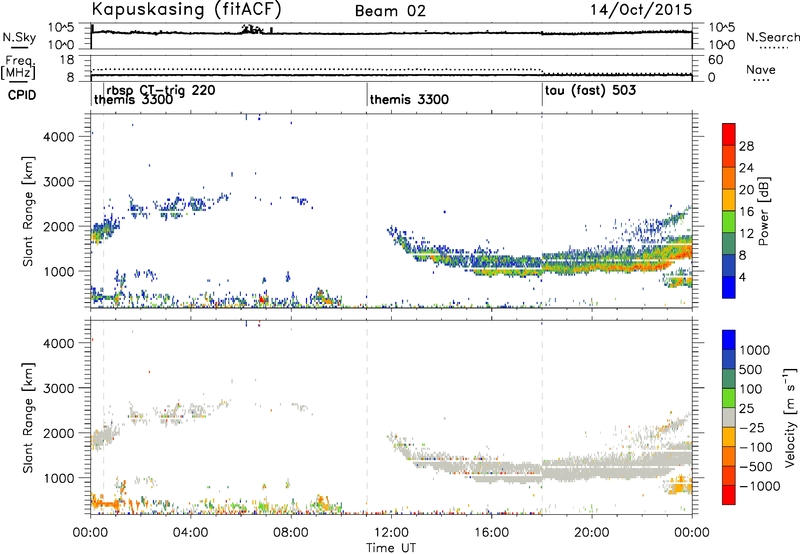Click the red bottom segment of Velocity colorbar
The height and width of the screenshot is (554, 800).
click(729, 495)
